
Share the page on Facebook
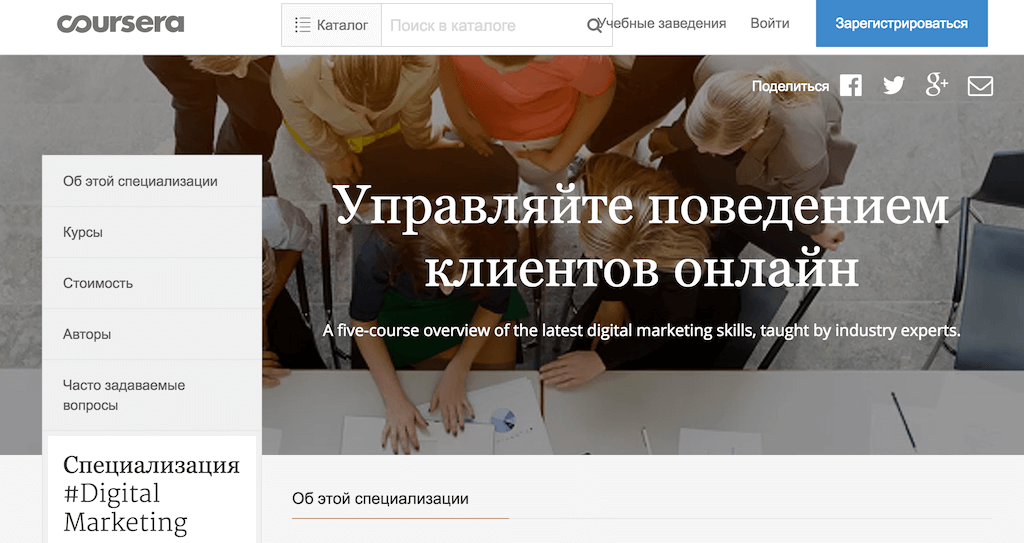coord(851,86)
